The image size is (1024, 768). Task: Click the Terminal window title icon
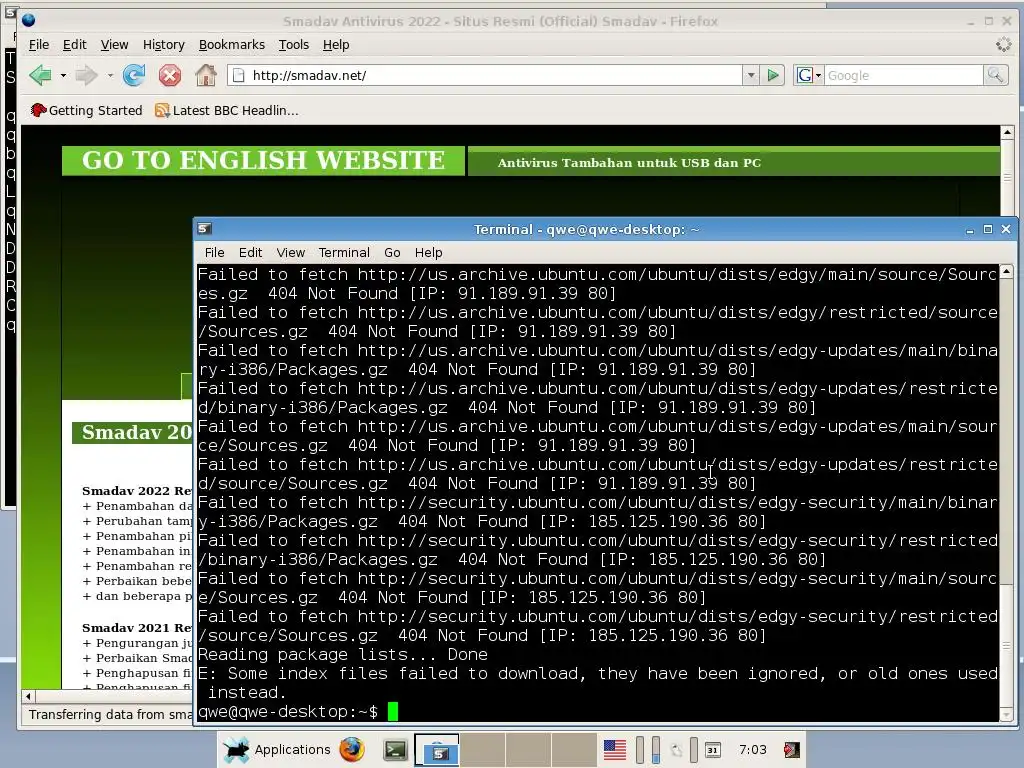pyautogui.click(x=204, y=229)
